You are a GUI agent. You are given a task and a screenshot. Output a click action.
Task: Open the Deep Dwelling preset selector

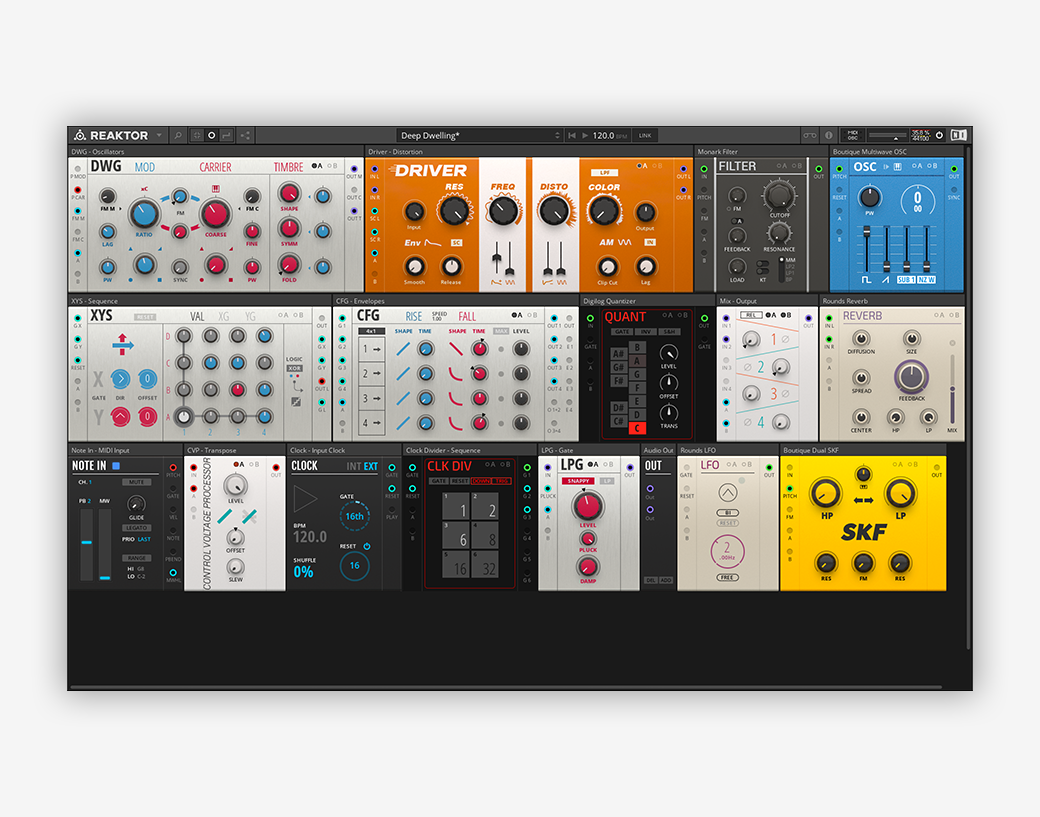click(x=480, y=135)
